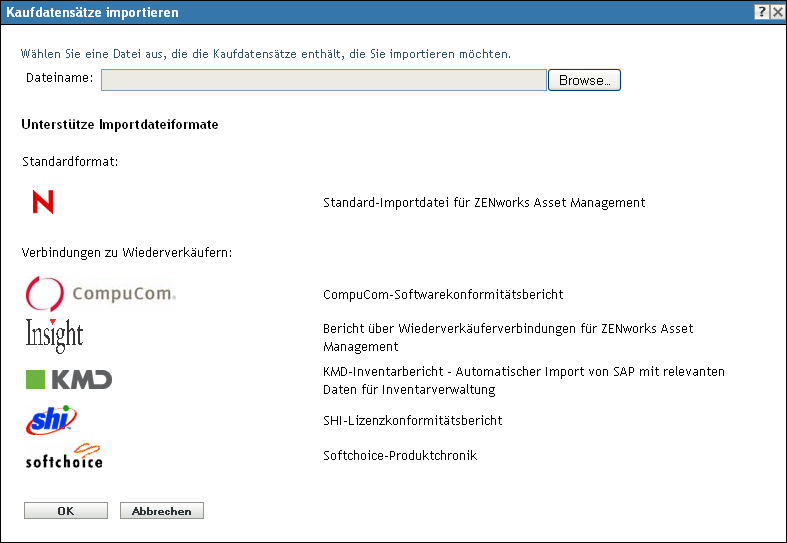Click the KMD reseller logo
787x543 pixels.
coord(69,380)
